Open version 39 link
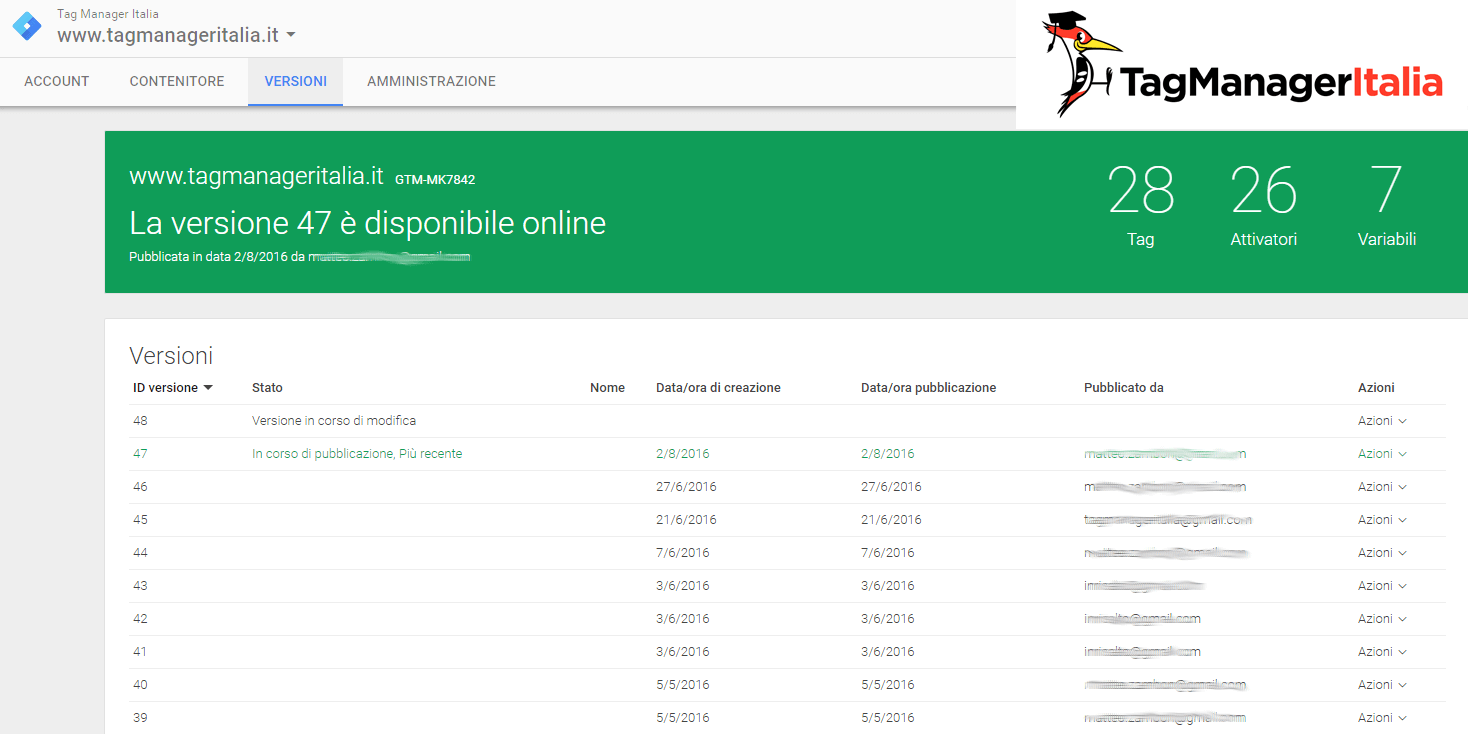The width and height of the screenshot is (1468, 734). pos(140,718)
